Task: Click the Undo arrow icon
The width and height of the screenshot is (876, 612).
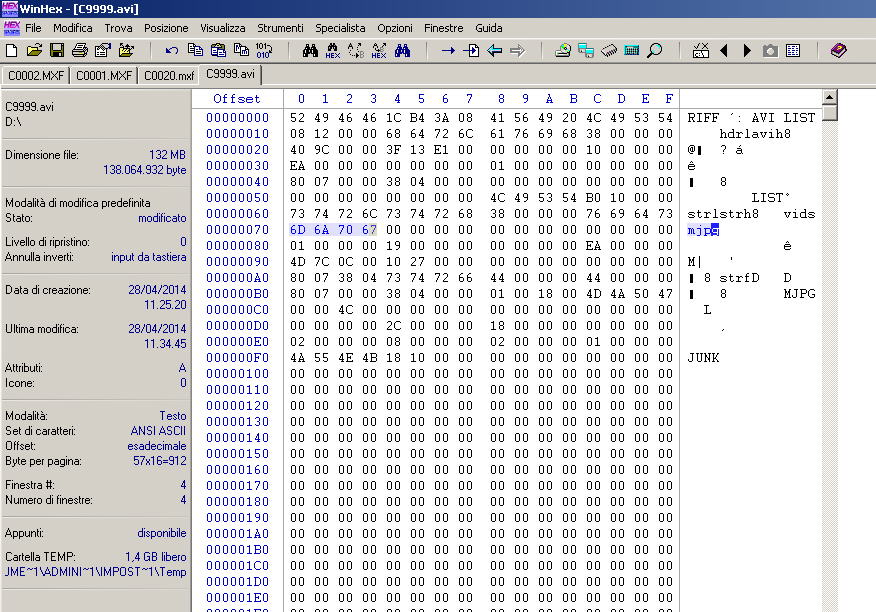Action: click(x=172, y=50)
